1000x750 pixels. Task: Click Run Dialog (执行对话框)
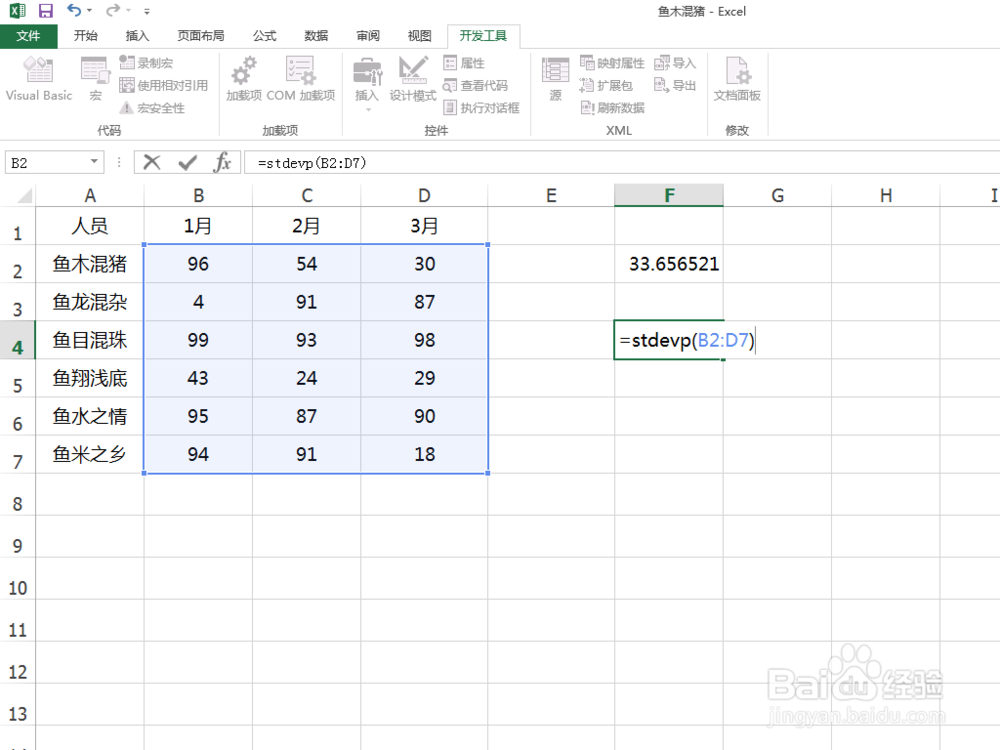point(482,107)
